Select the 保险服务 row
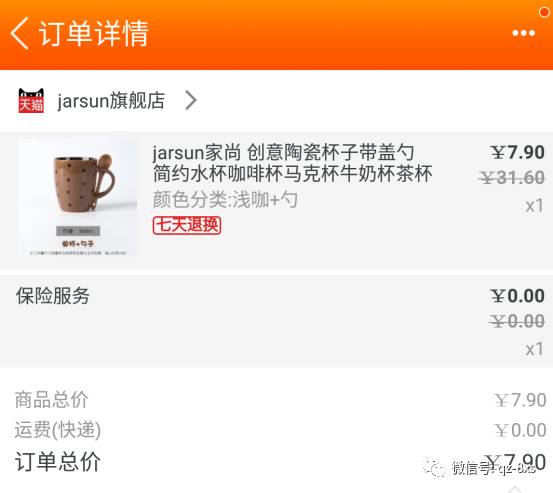Viewport: 553px width, 493px height. pyautogui.click(x=276, y=321)
